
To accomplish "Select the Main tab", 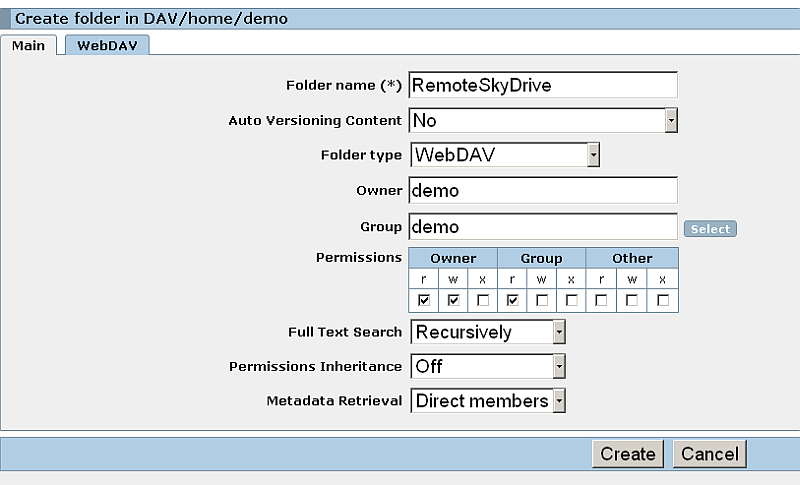I will pyautogui.click(x=28, y=45).
